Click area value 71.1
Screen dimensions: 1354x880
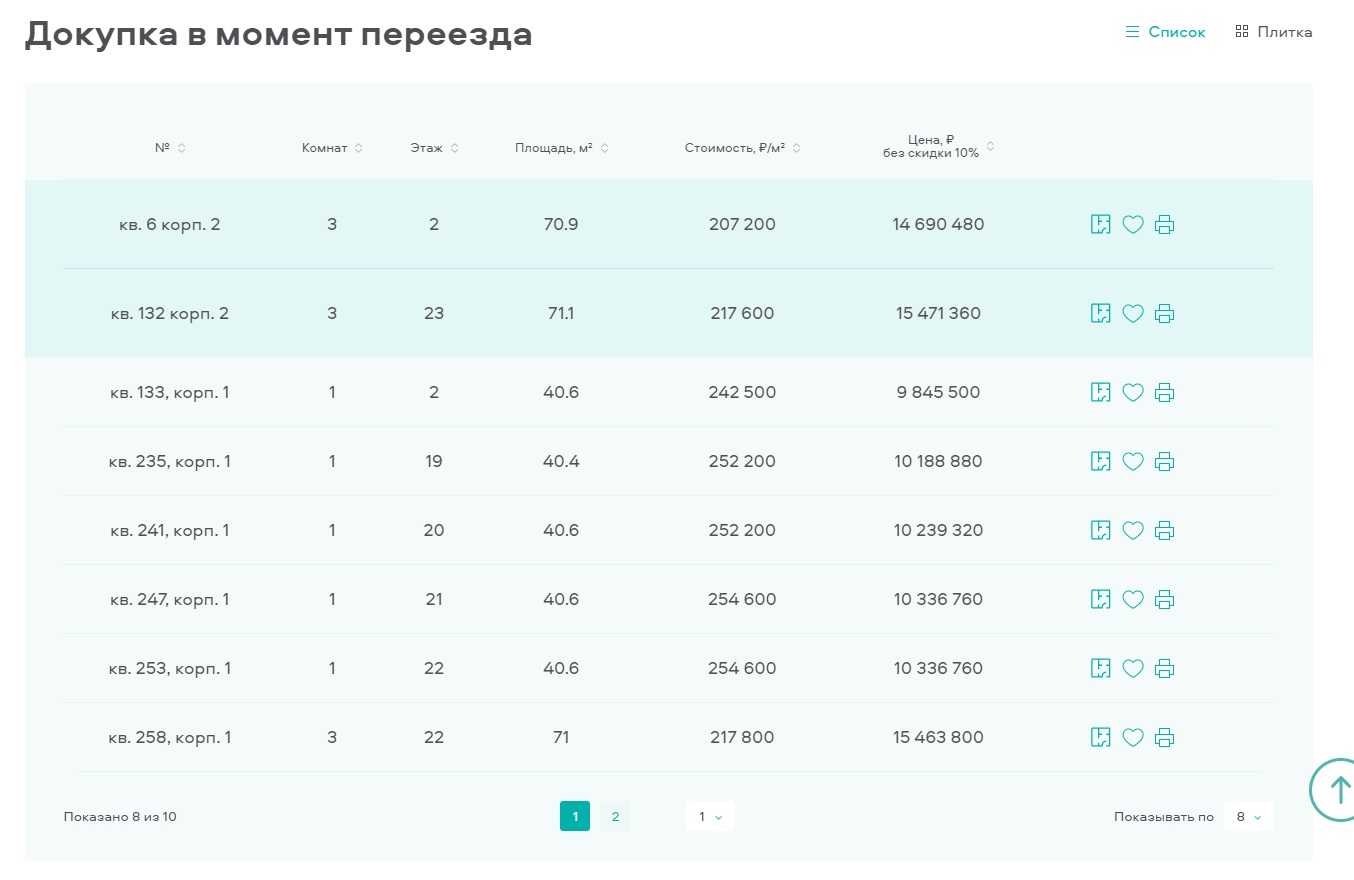[x=561, y=314]
